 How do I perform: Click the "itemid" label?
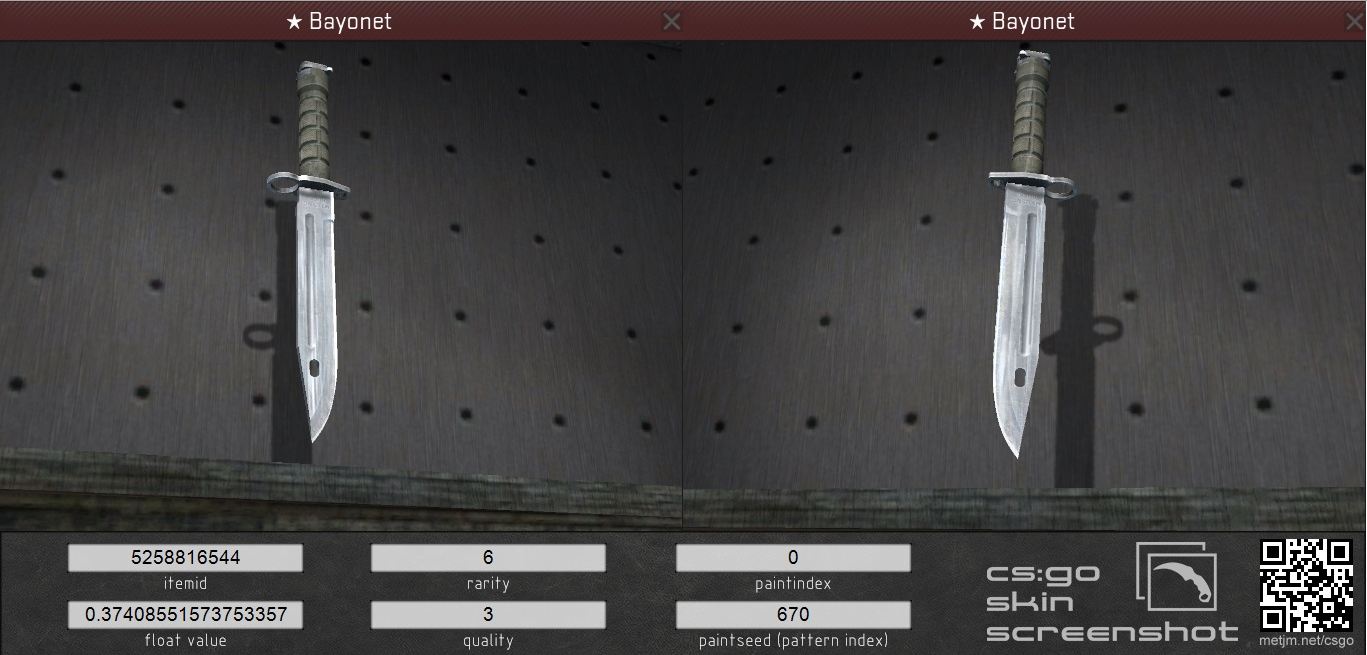coord(185,583)
